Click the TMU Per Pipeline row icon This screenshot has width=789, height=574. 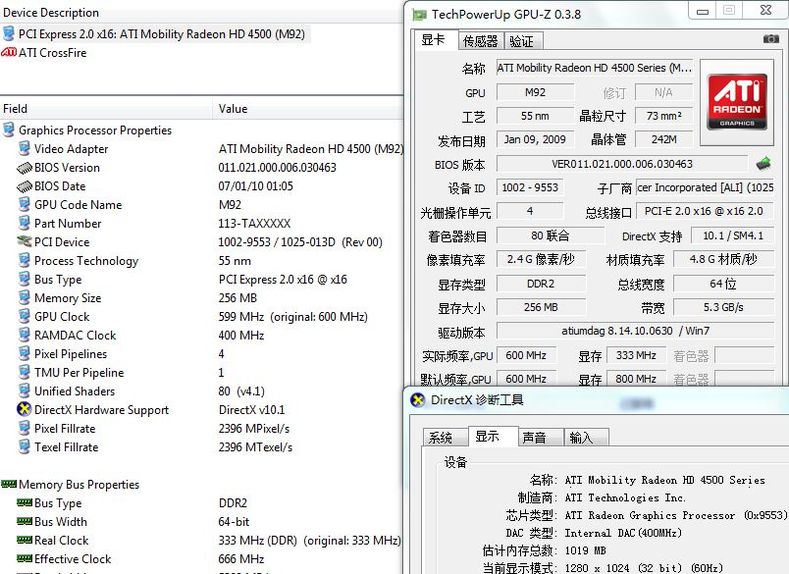pos(24,372)
